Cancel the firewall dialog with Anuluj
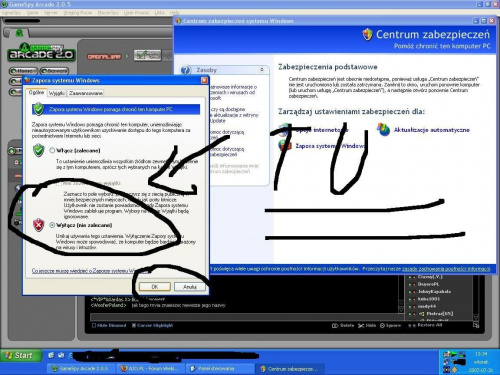This screenshot has height=375, width=500. [190, 287]
